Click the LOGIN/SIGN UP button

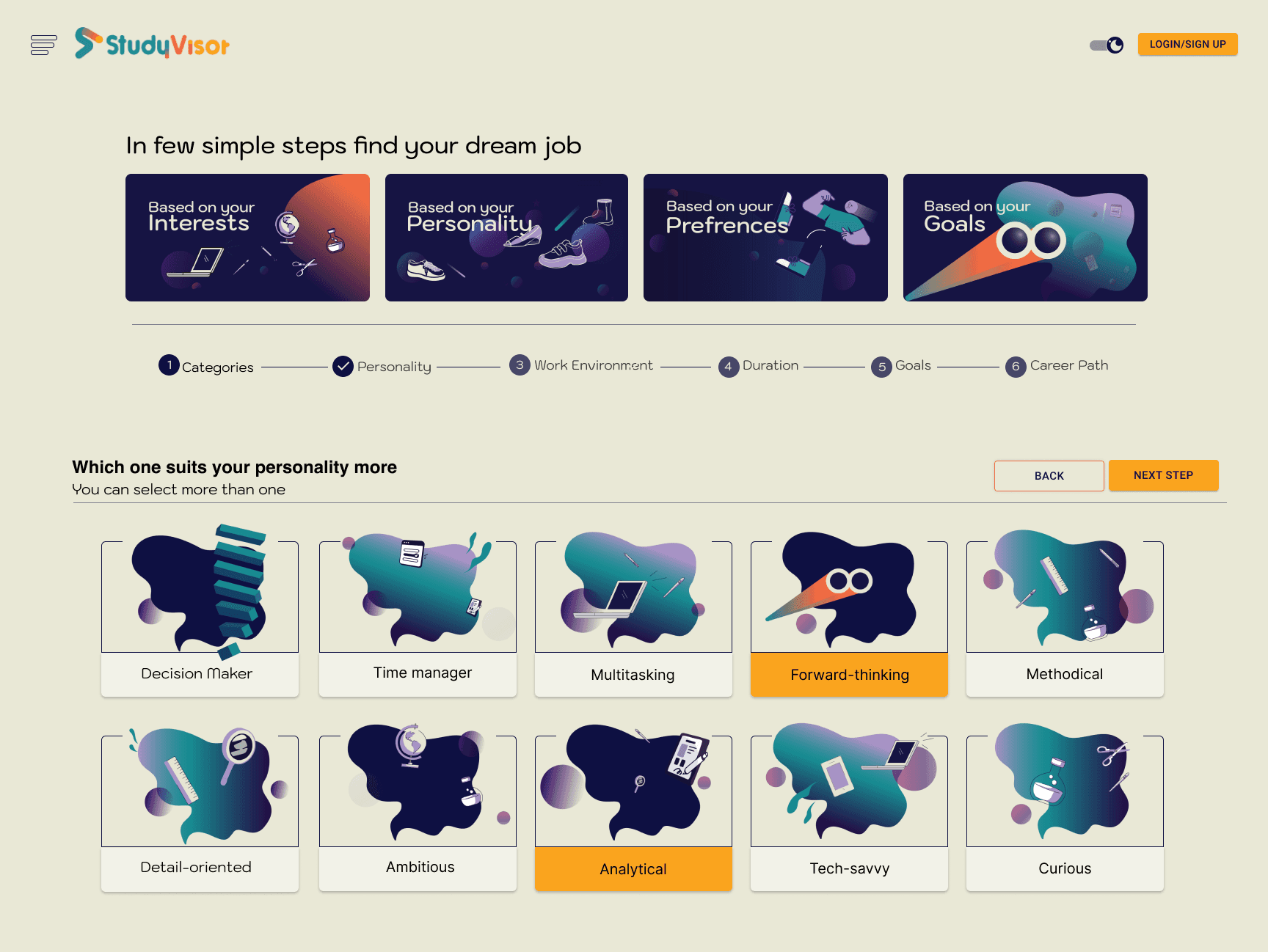1187,44
